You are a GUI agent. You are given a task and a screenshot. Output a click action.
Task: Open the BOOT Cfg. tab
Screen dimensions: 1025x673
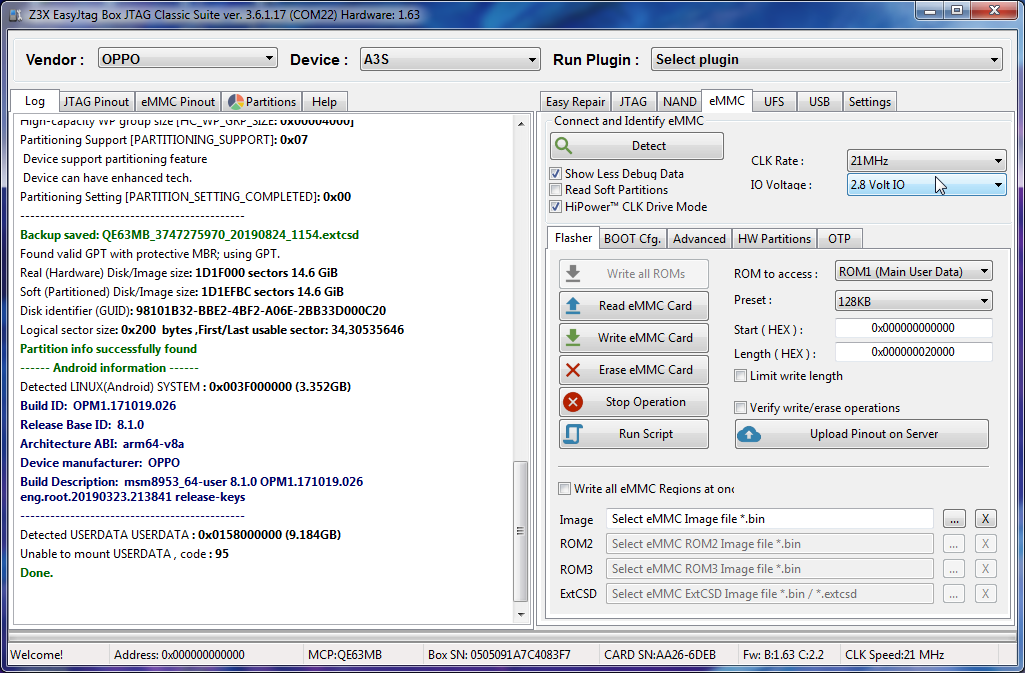click(x=632, y=238)
